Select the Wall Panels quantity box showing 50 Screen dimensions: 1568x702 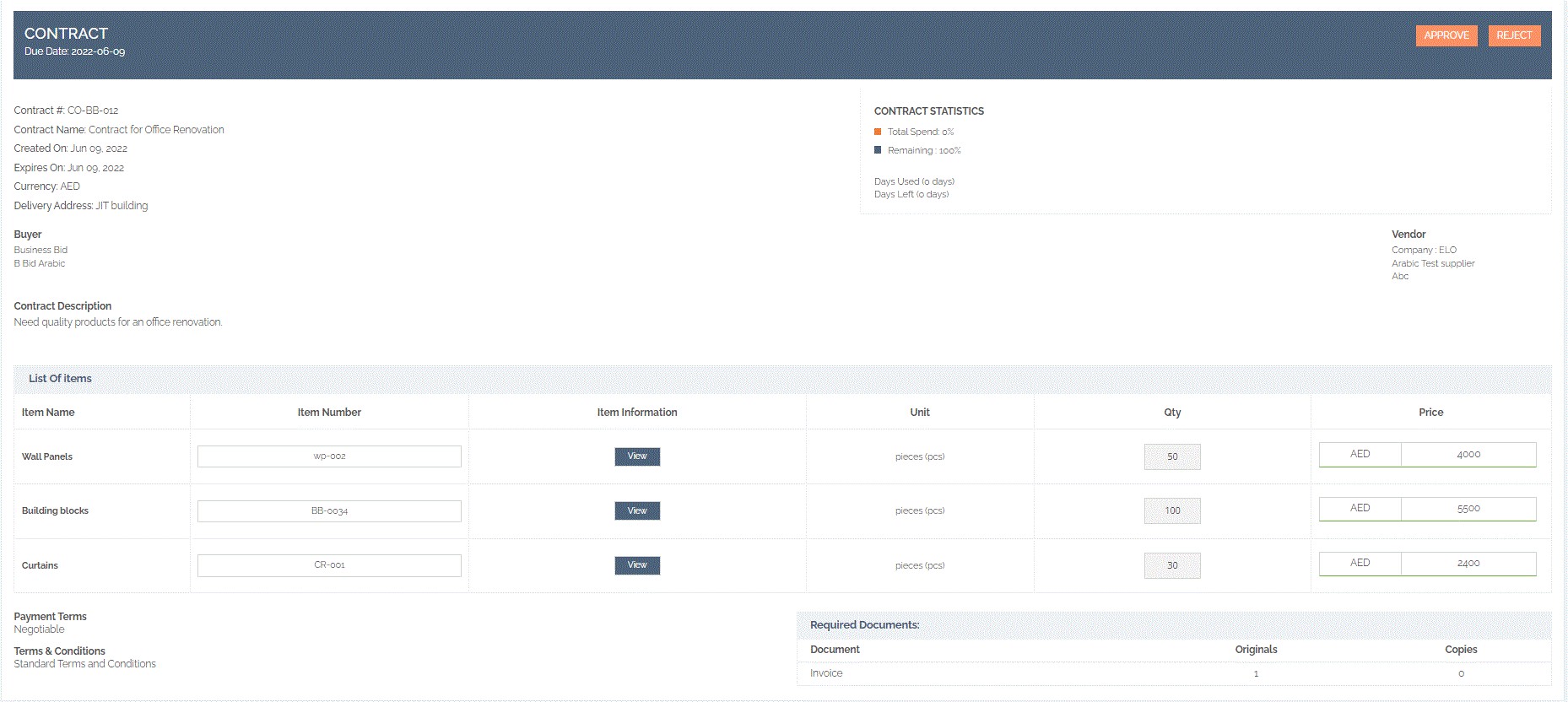[x=1172, y=456]
